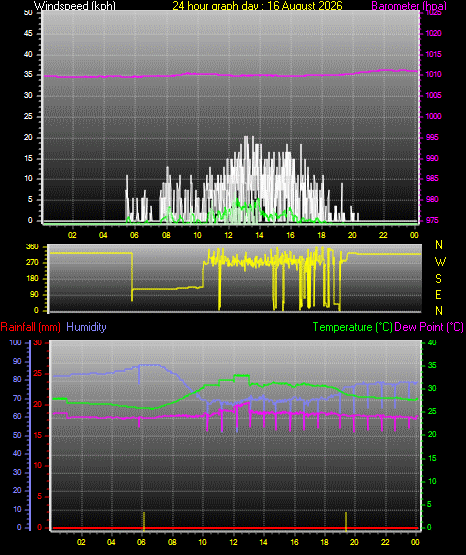Viewport: 466px width, 555px height.
Task: Click the magenta "Dew Point (°C)" legend label
Action: point(429,327)
